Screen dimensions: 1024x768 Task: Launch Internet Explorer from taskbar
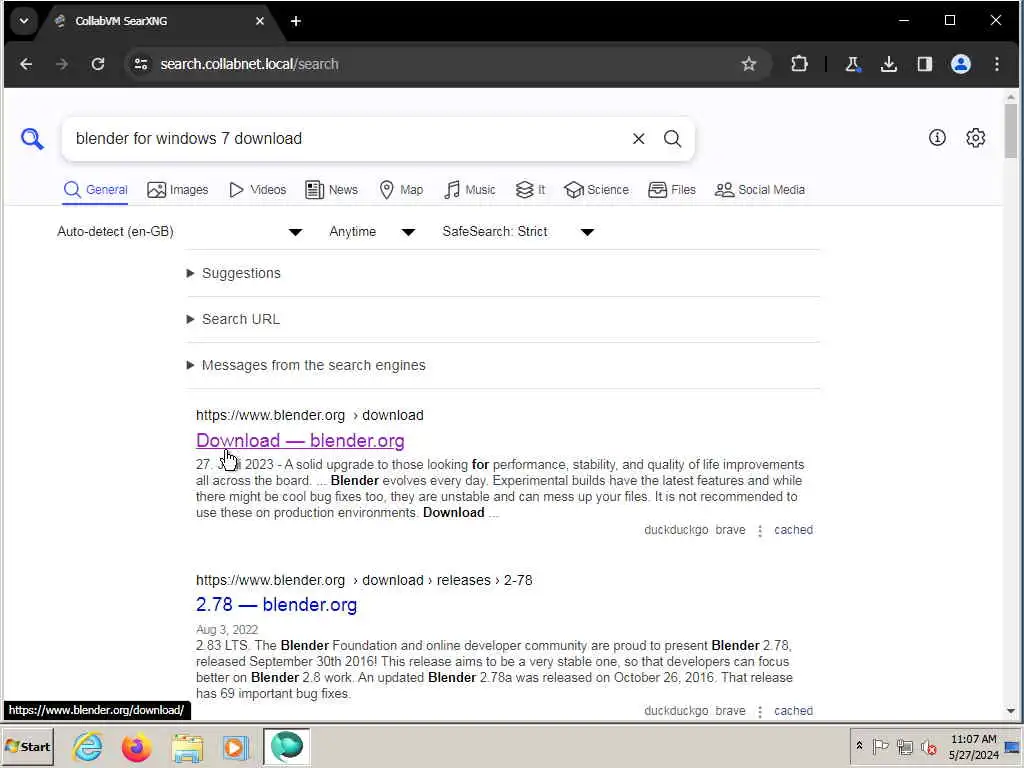88,746
